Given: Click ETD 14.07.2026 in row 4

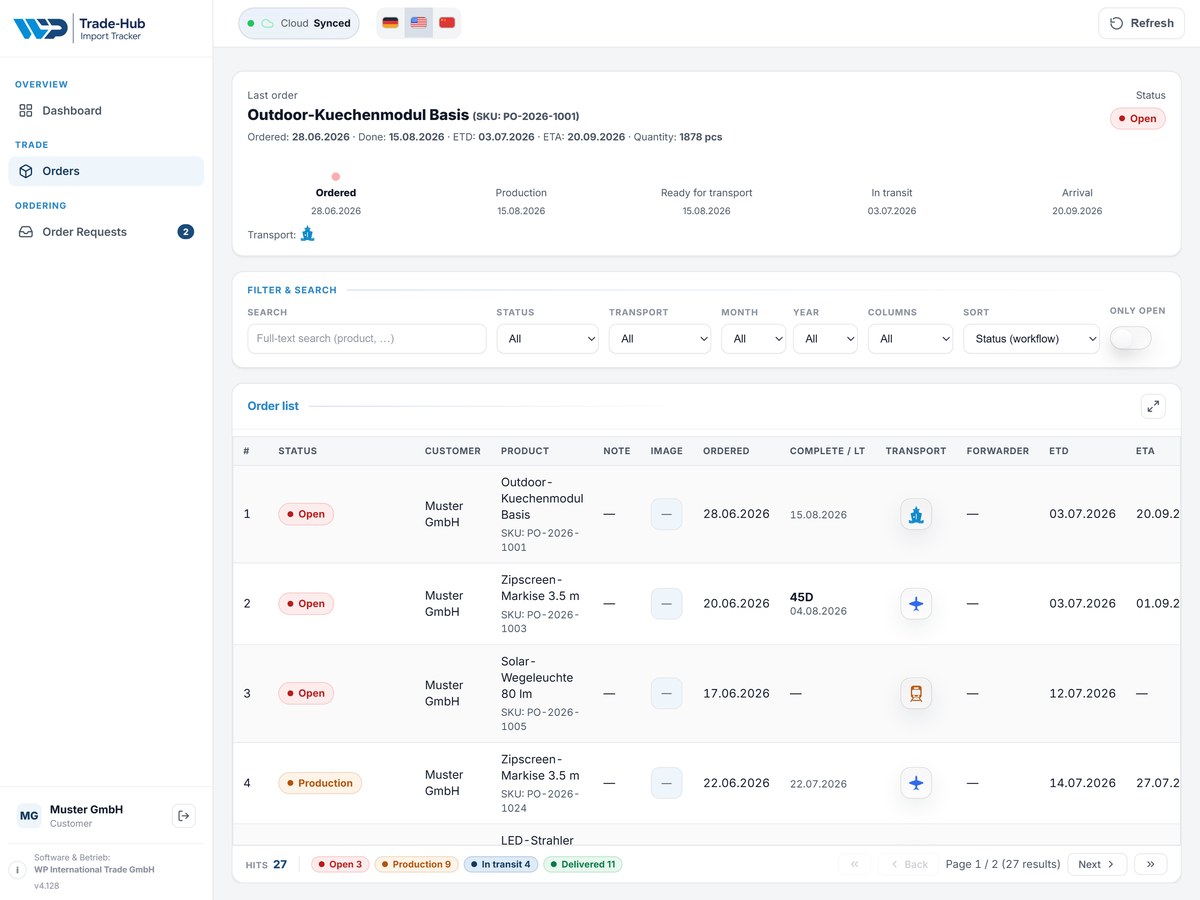Looking at the screenshot, I should coord(1082,783).
